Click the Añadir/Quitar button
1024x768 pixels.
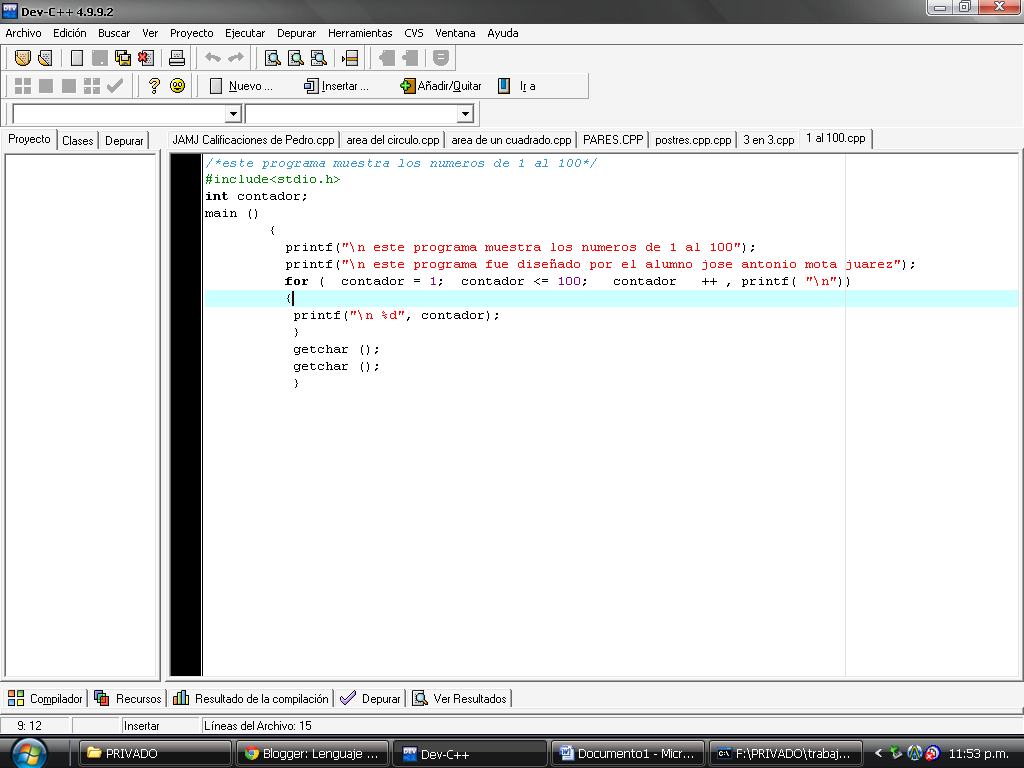[441, 87]
